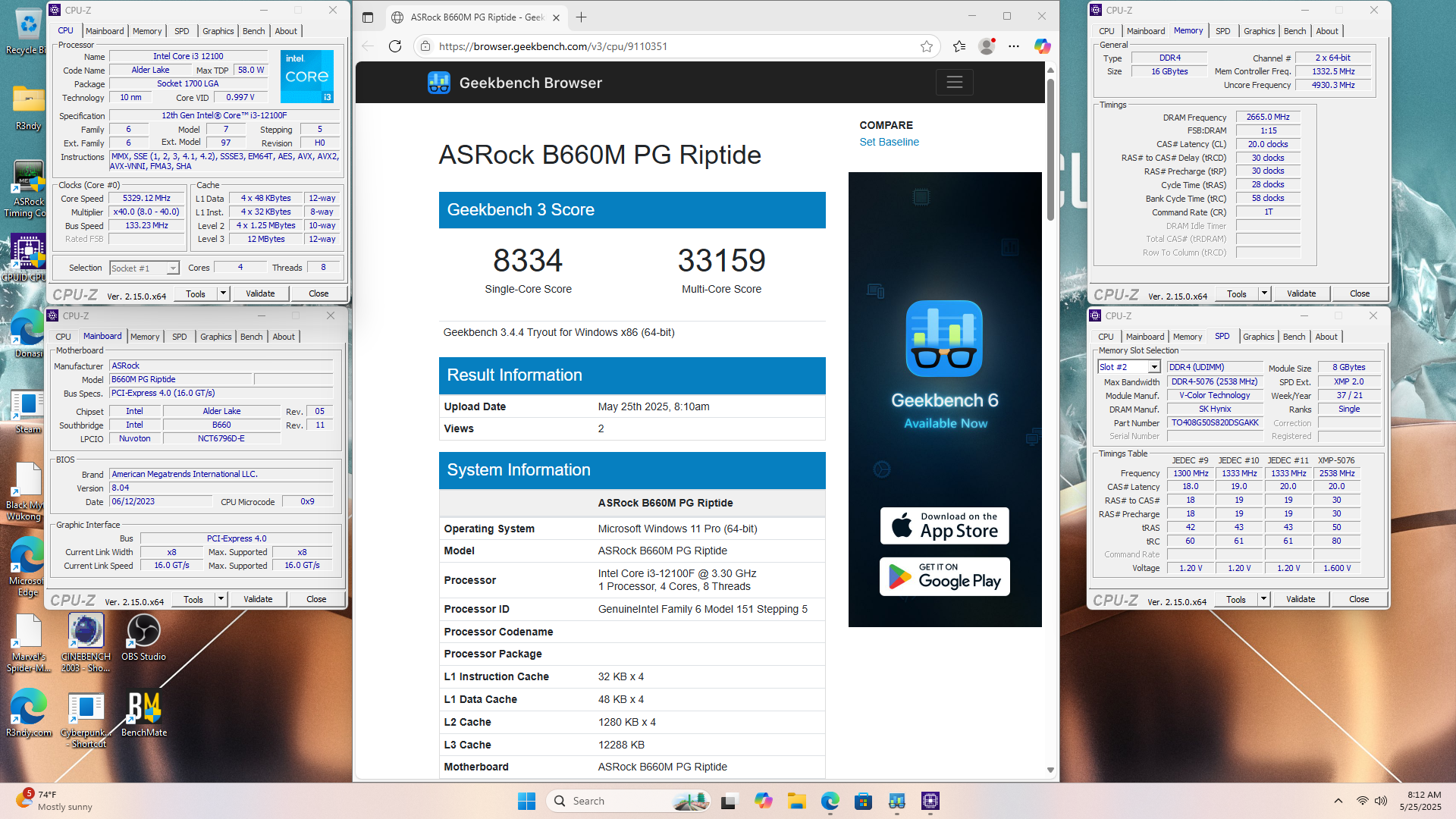Image resolution: width=1456 pixels, height=819 pixels.
Task: Click Validate in the CPU tab window
Action: pos(260,293)
